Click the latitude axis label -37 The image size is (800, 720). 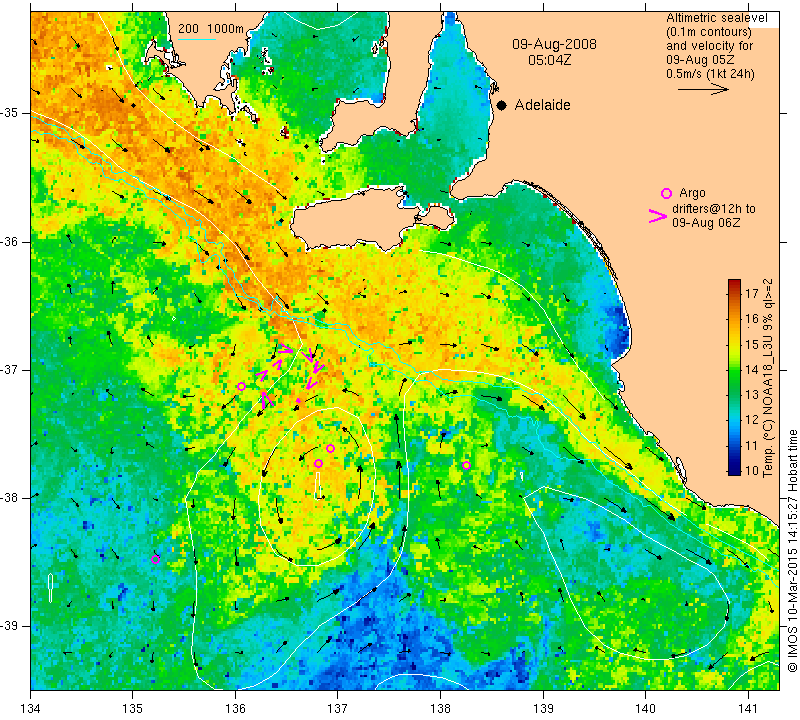pyautogui.click(x=10, y=369)
